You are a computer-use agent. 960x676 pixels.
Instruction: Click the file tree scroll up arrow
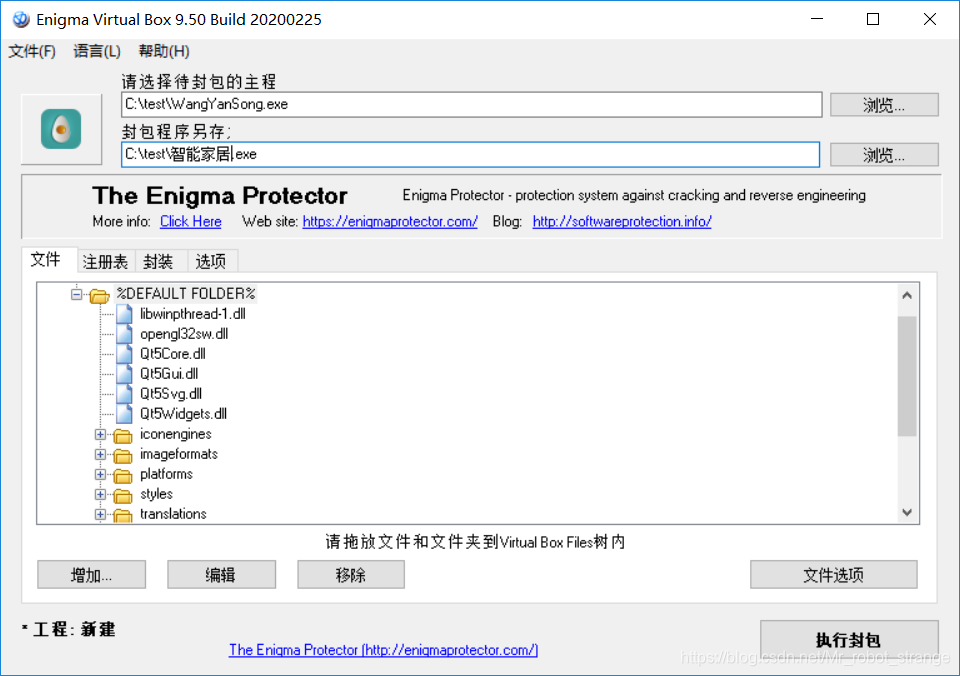point(907,296)
